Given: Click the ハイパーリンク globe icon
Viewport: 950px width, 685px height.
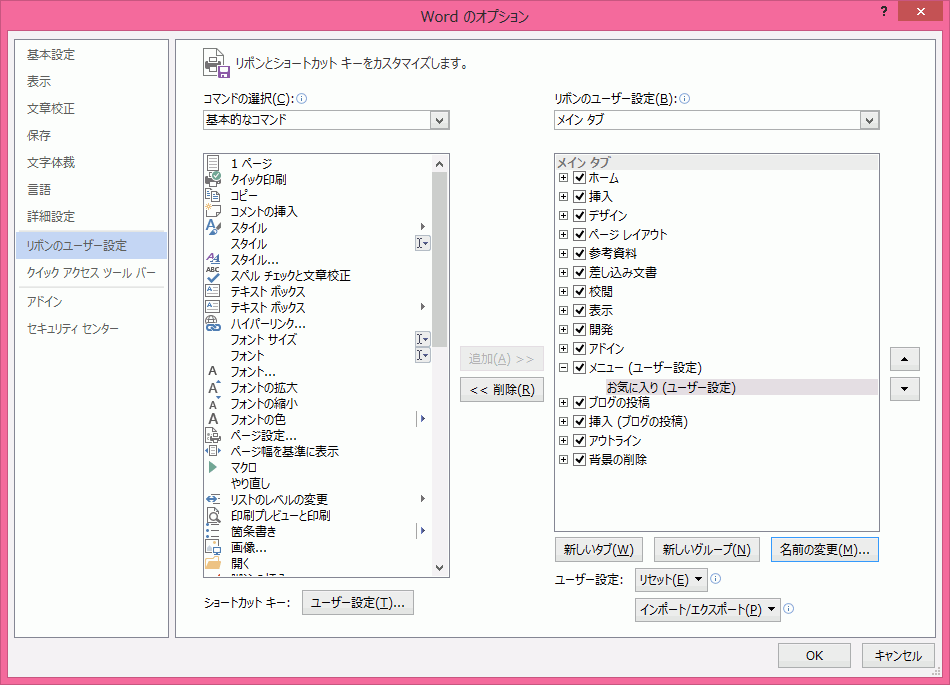Looking at the screenshot, I should tap(213, 323).
